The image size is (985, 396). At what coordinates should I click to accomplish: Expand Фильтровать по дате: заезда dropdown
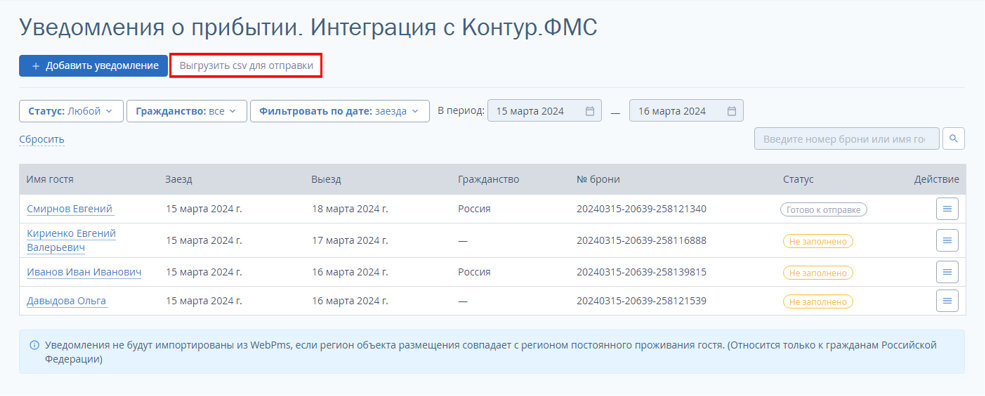[x=340, y=111]
